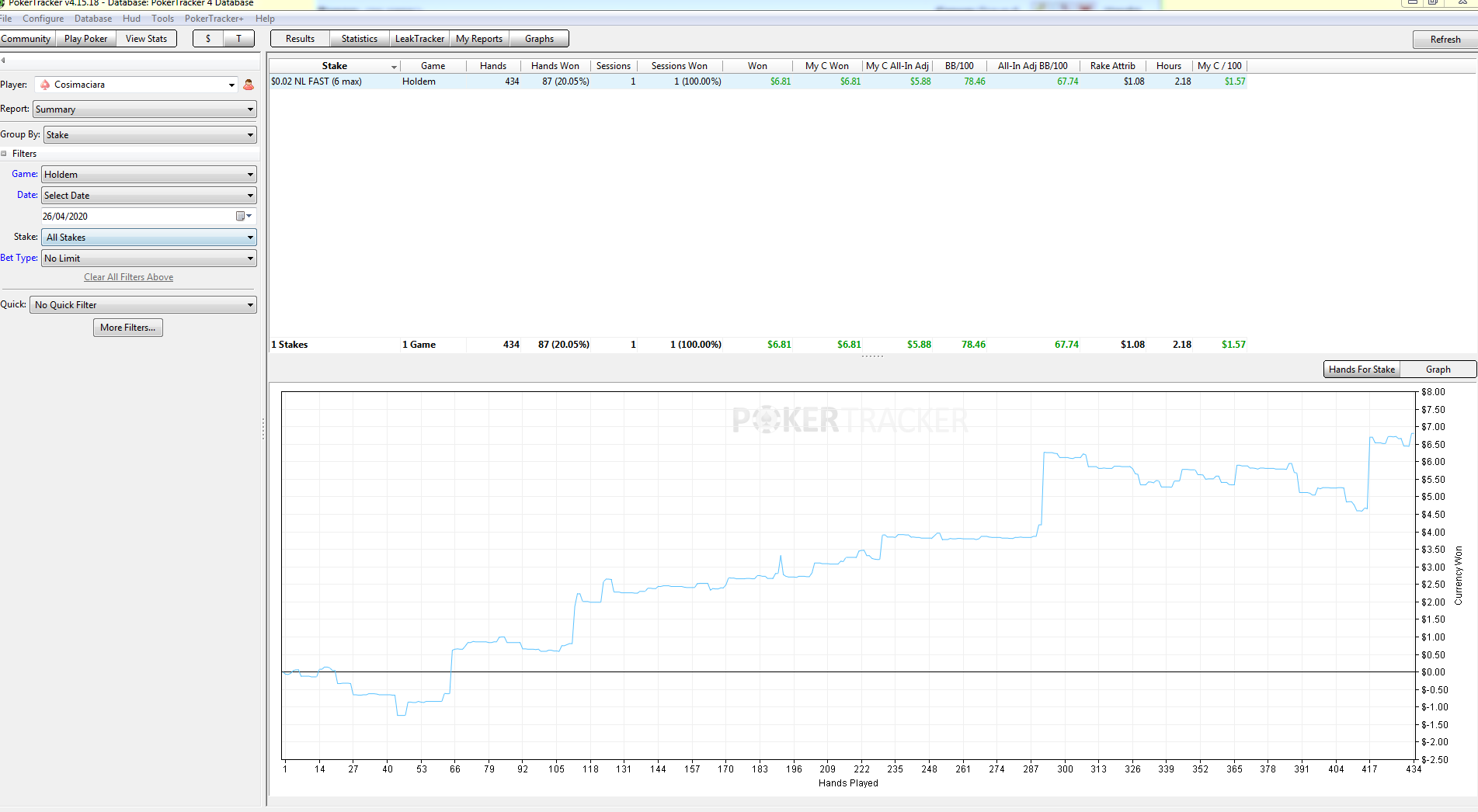Click the player profile icon next to Cosimaciara
The image size is (1478, 812).
click(249, 85)
